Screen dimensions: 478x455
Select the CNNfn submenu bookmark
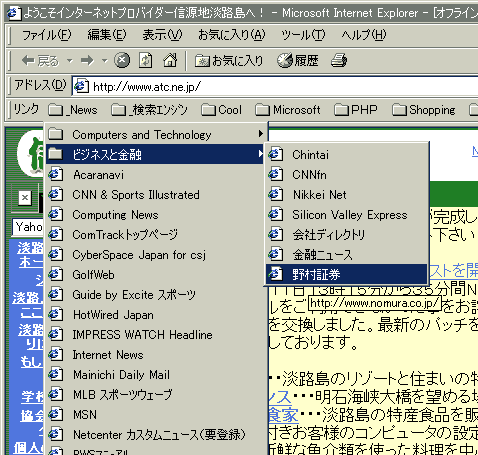click(x=347, y=175)
